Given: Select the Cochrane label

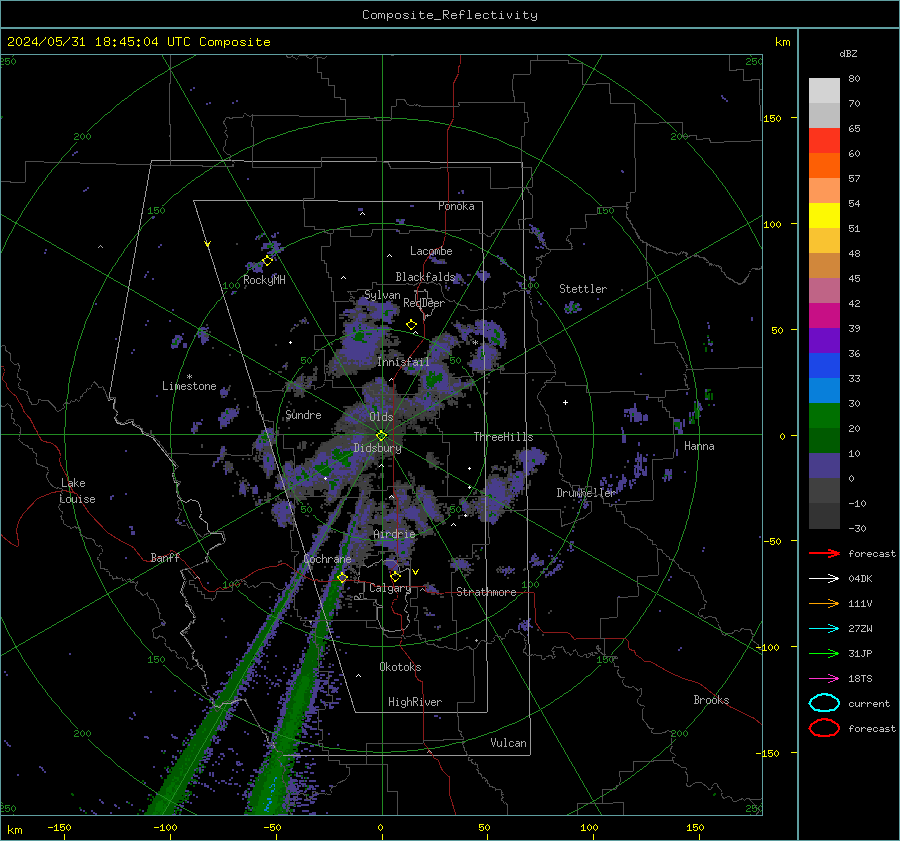Looking at the screenshot, I should click(327, 559).
